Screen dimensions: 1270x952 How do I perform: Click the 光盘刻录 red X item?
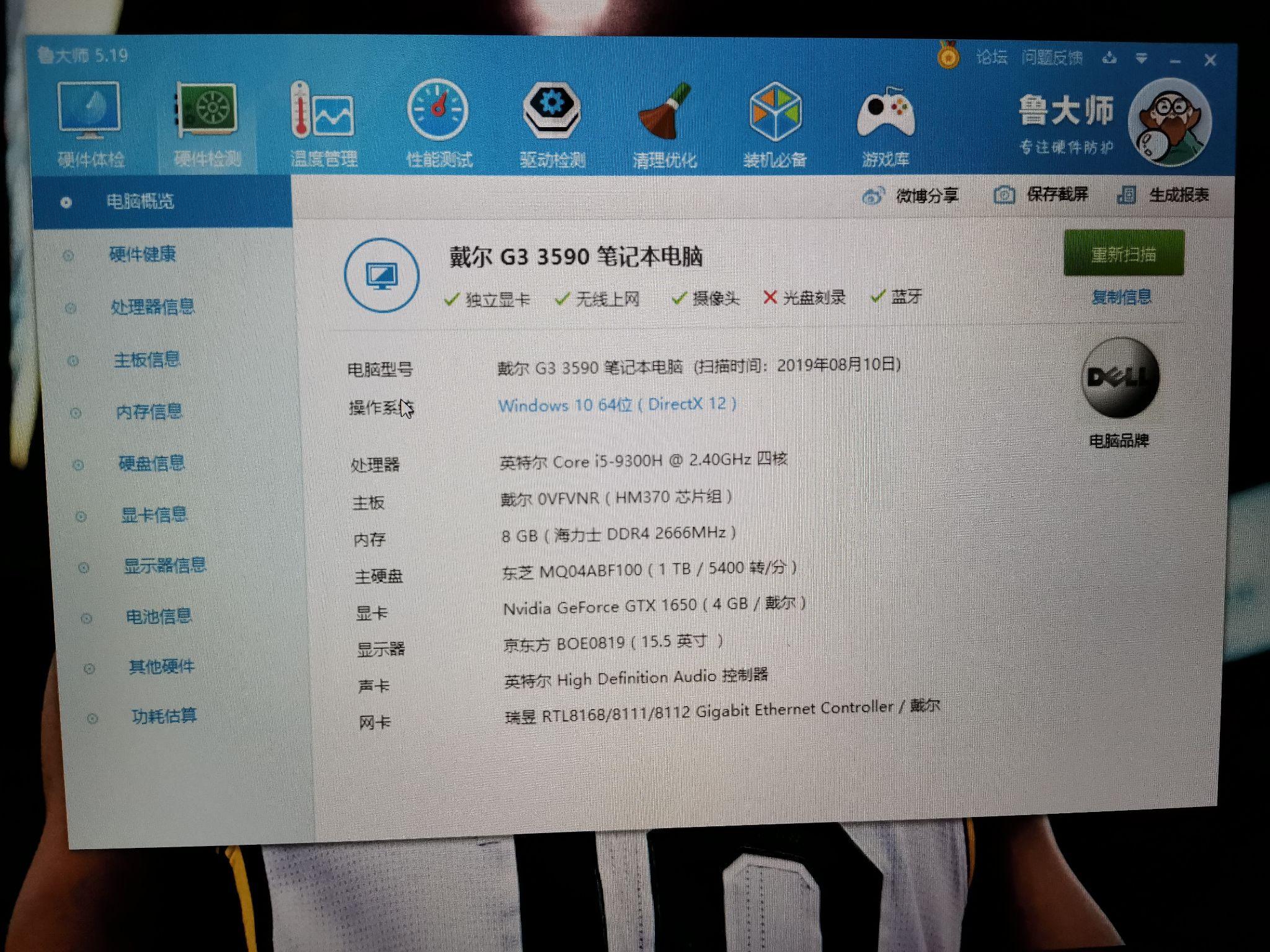point(804,297)
